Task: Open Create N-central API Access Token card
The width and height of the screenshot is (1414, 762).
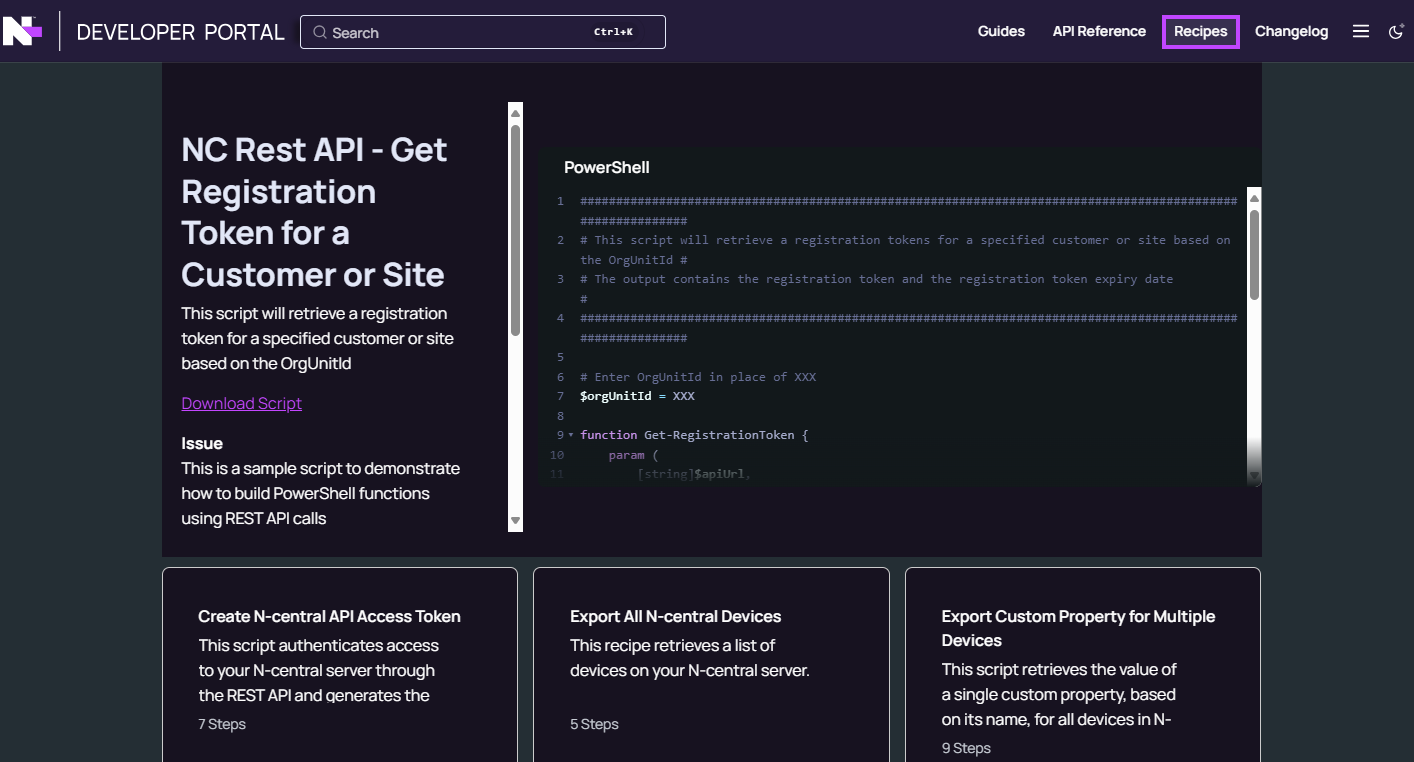Action: tap(340, 664)
